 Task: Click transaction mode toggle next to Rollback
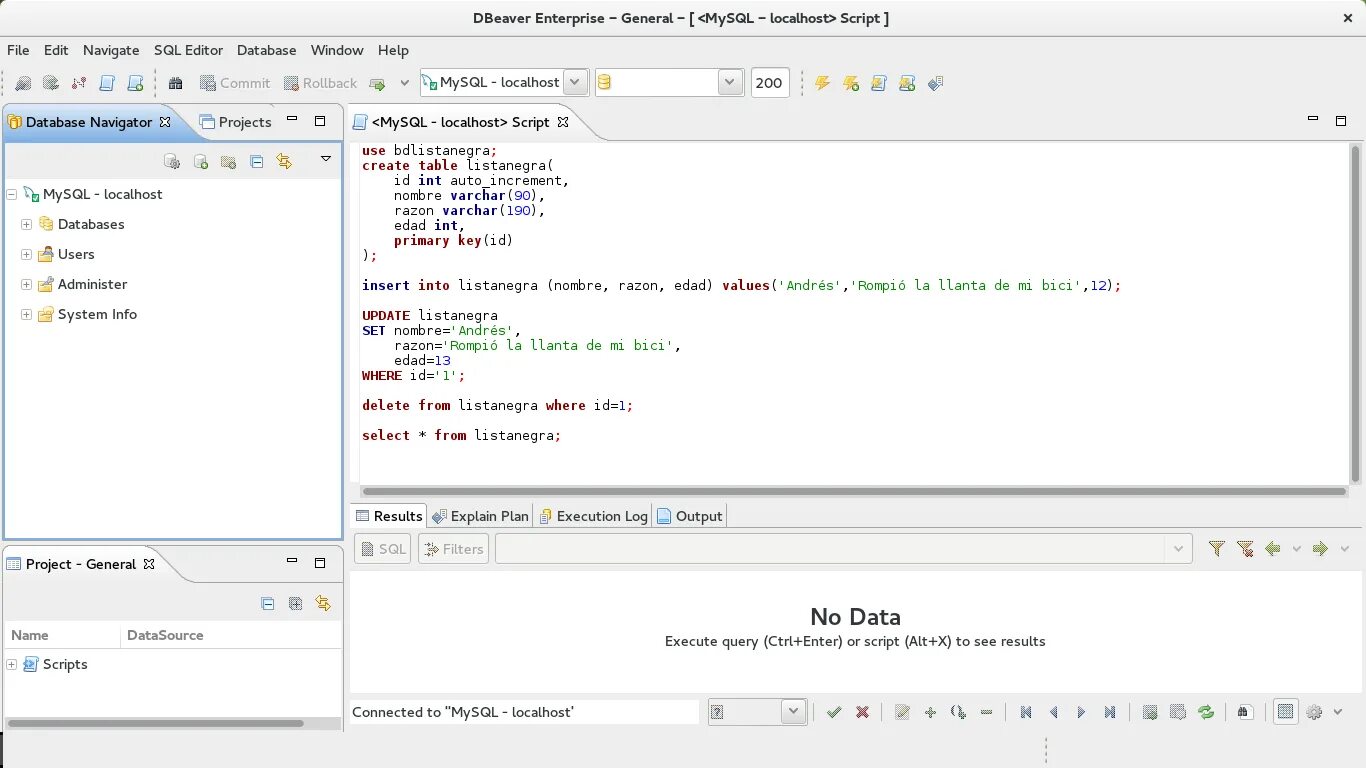coord(377,83)
